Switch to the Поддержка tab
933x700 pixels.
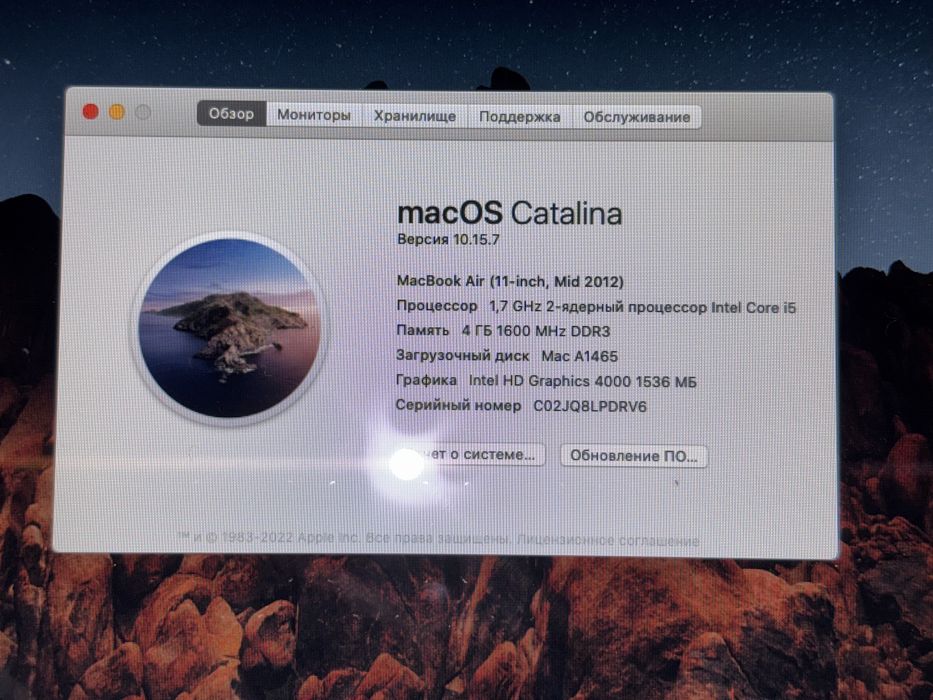[x=519, y=117]
